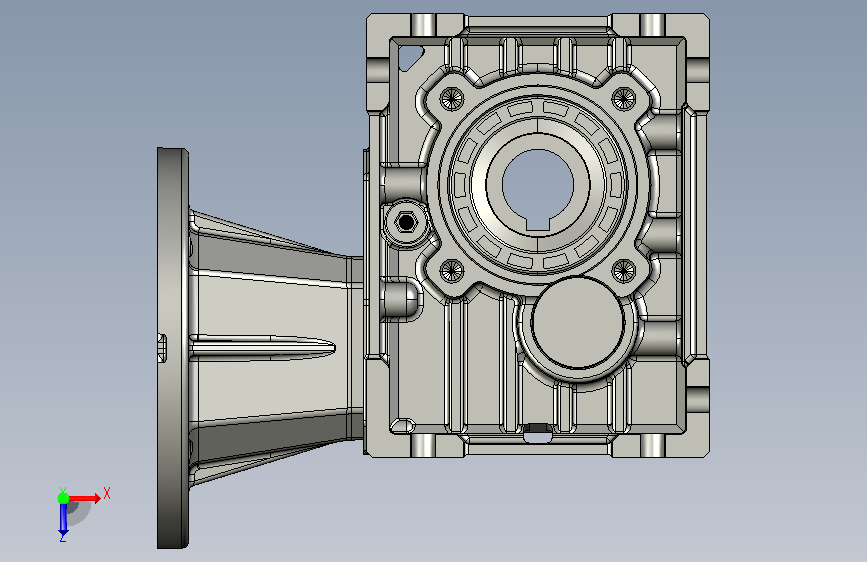Select the keyway slot under the bore
This screenshot has width=867, height=562.
coord(537,224)
